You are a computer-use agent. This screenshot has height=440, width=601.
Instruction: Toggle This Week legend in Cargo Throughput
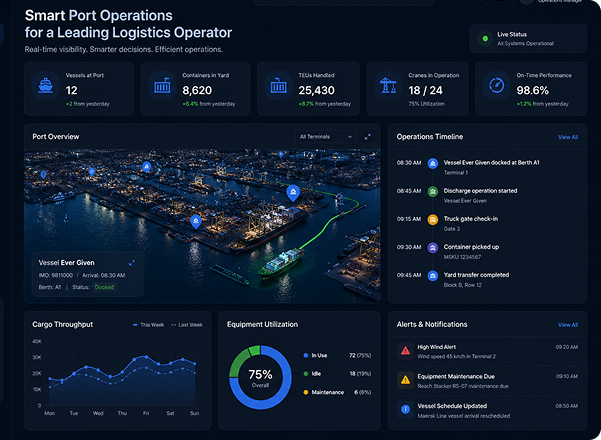(148, 325)
